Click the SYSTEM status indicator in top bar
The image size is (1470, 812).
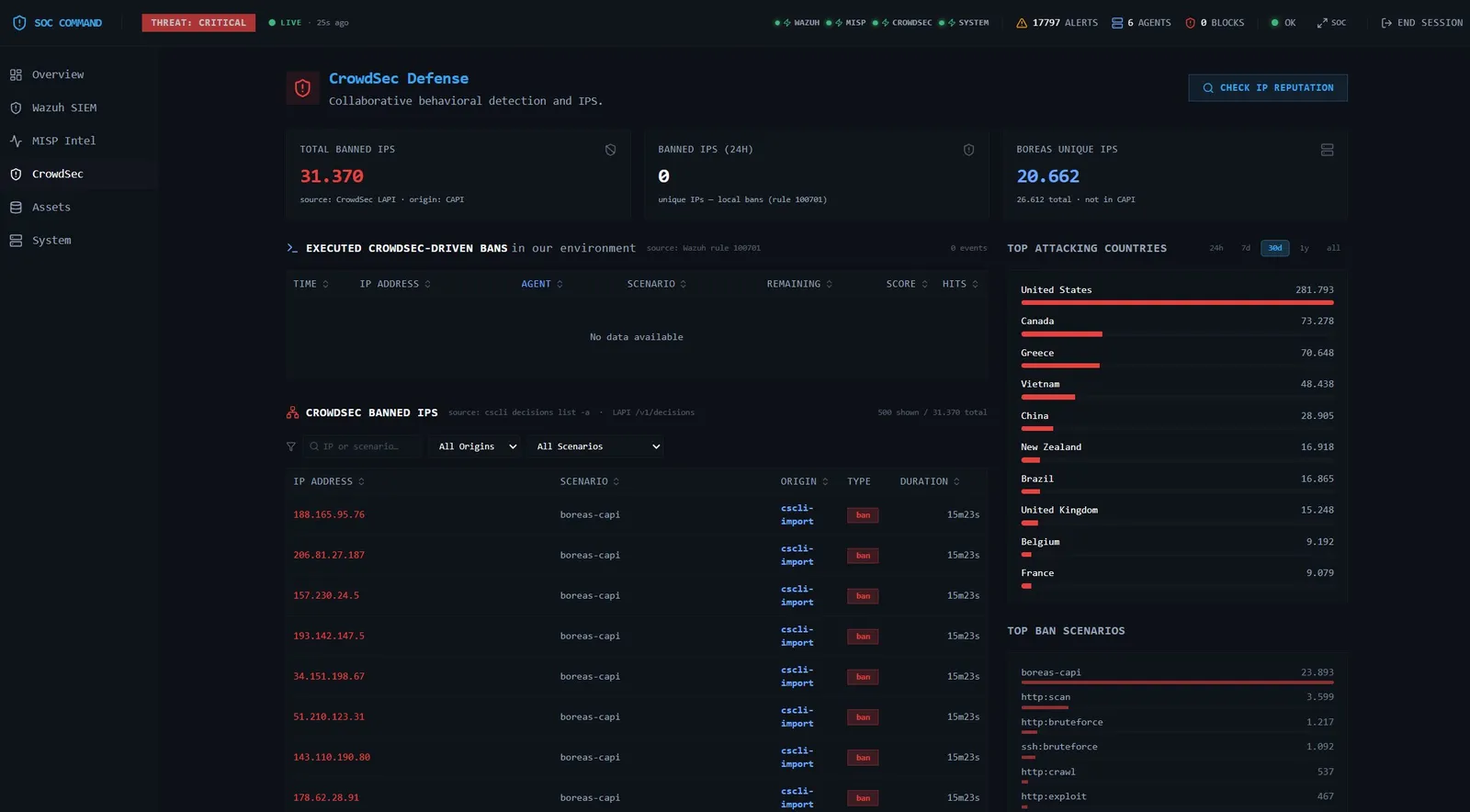click(x=963, y=23)
